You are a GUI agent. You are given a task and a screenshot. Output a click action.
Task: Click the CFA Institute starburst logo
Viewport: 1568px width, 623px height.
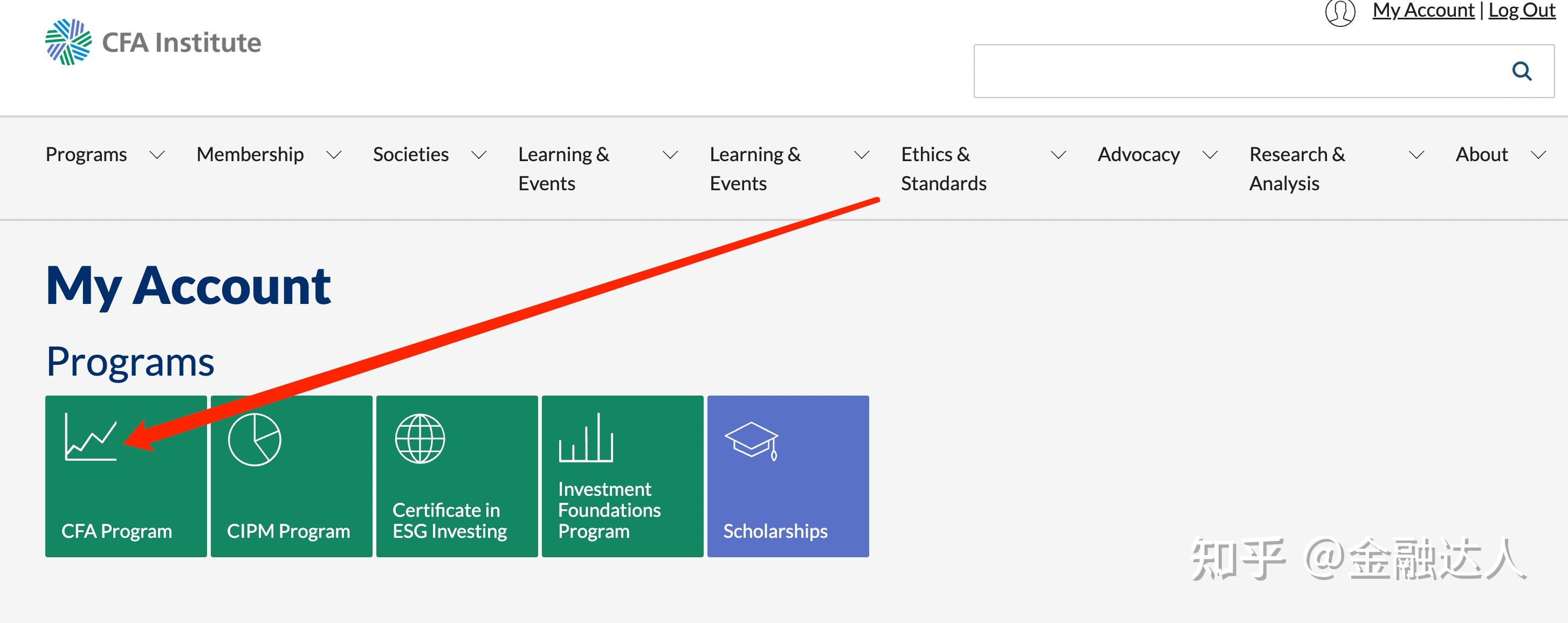pyautogui.click(x=68, y=42)
